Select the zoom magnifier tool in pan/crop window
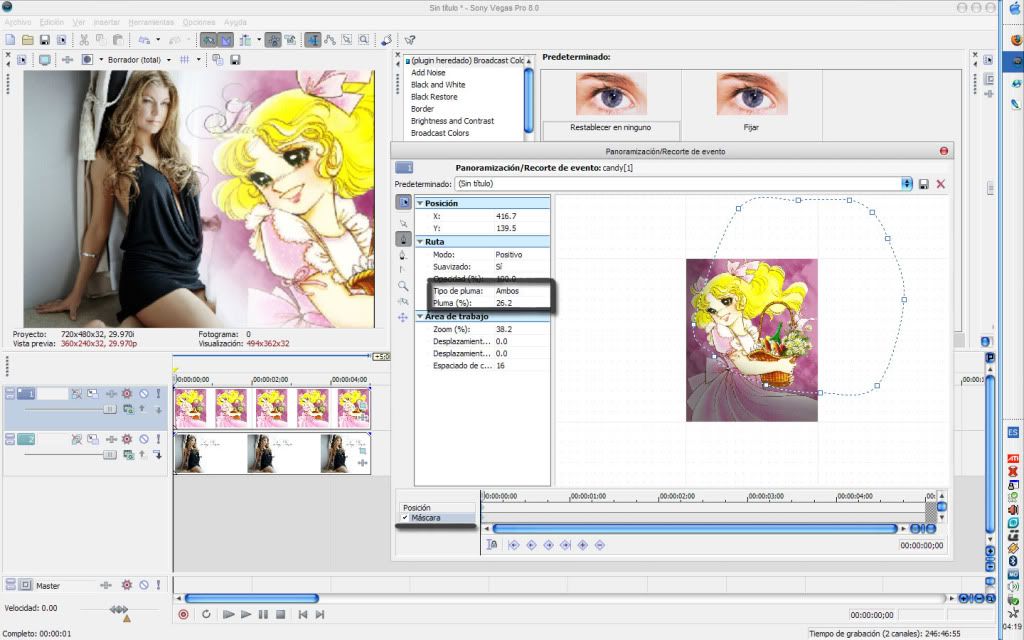 coord(403,285)
